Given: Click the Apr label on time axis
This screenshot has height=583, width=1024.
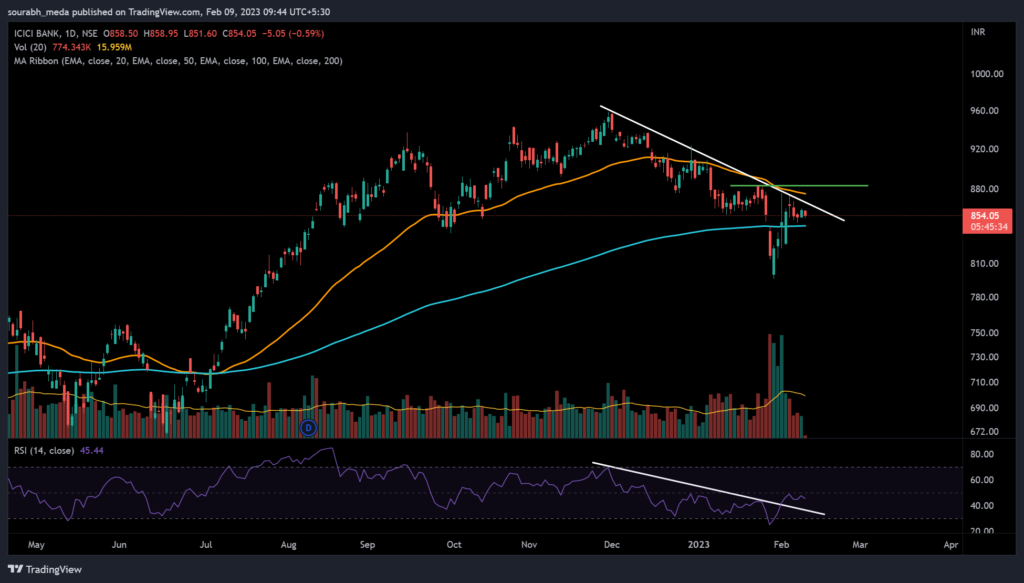Looking at the screenshot, I should point(952,544).
